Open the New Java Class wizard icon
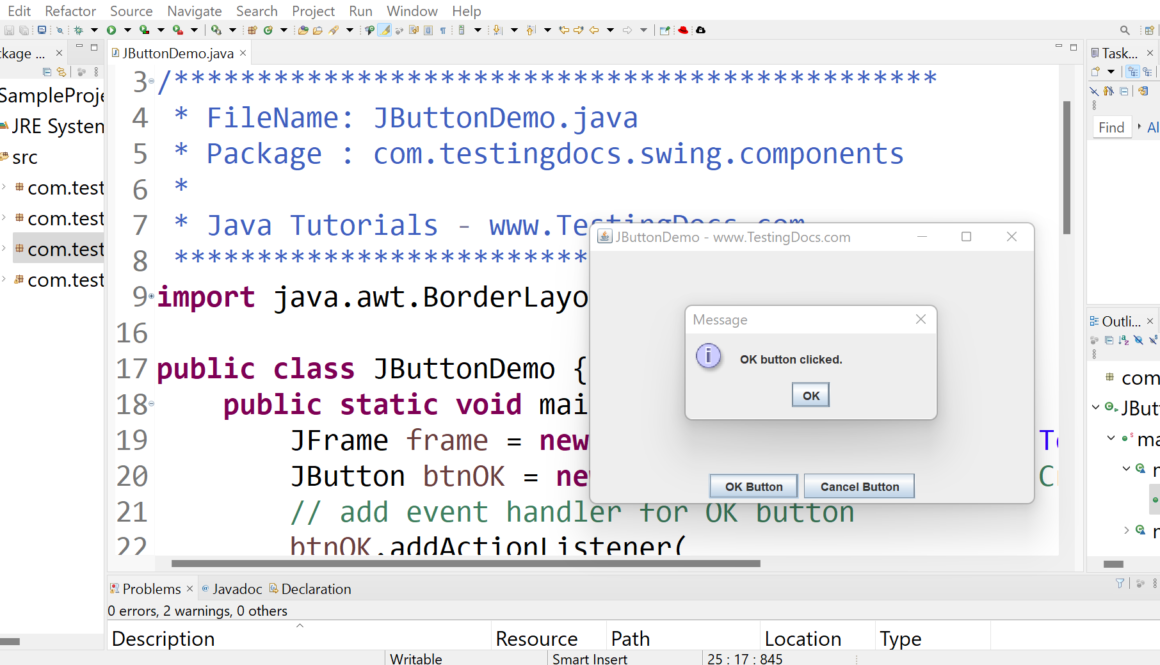This screenshot has height=665, width=1160. click(268, 31)
